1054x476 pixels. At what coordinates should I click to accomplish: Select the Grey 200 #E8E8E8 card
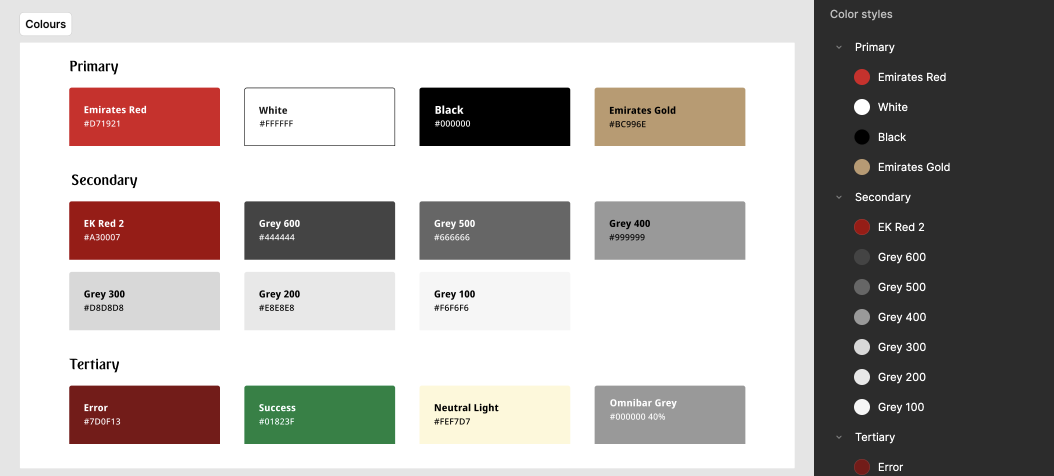coord(319,301)
